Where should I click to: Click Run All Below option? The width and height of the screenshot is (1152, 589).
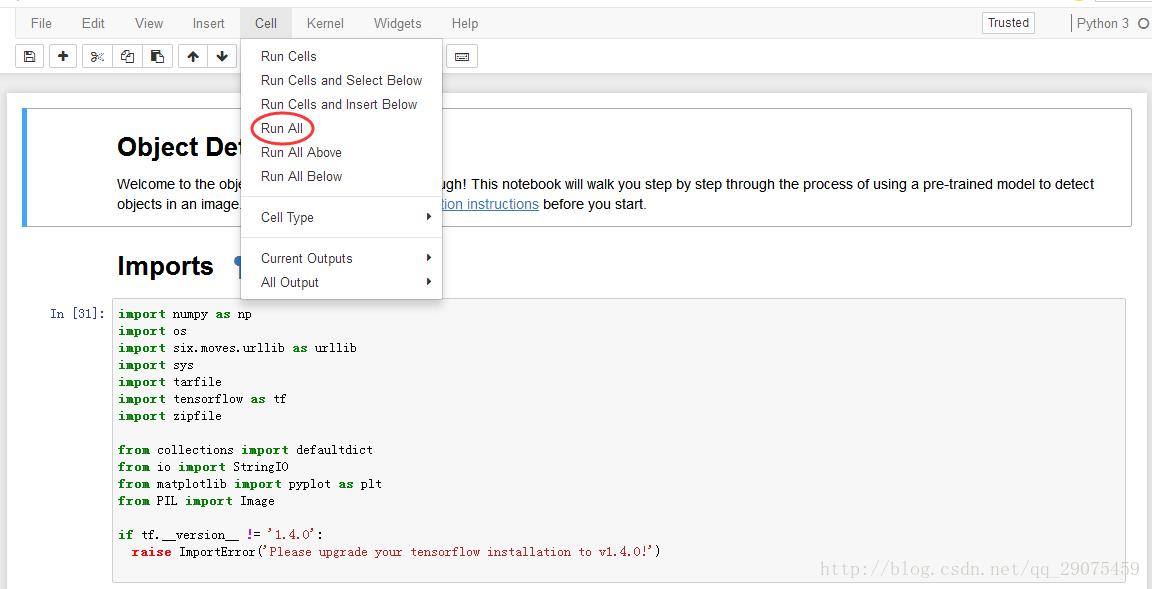301,176
